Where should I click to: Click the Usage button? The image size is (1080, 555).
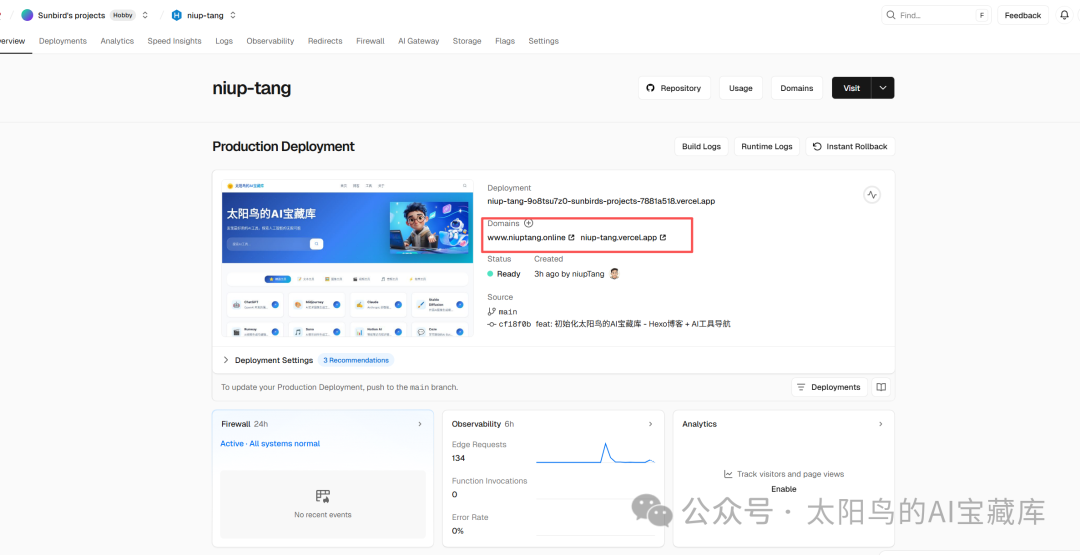tap(740, 88)
